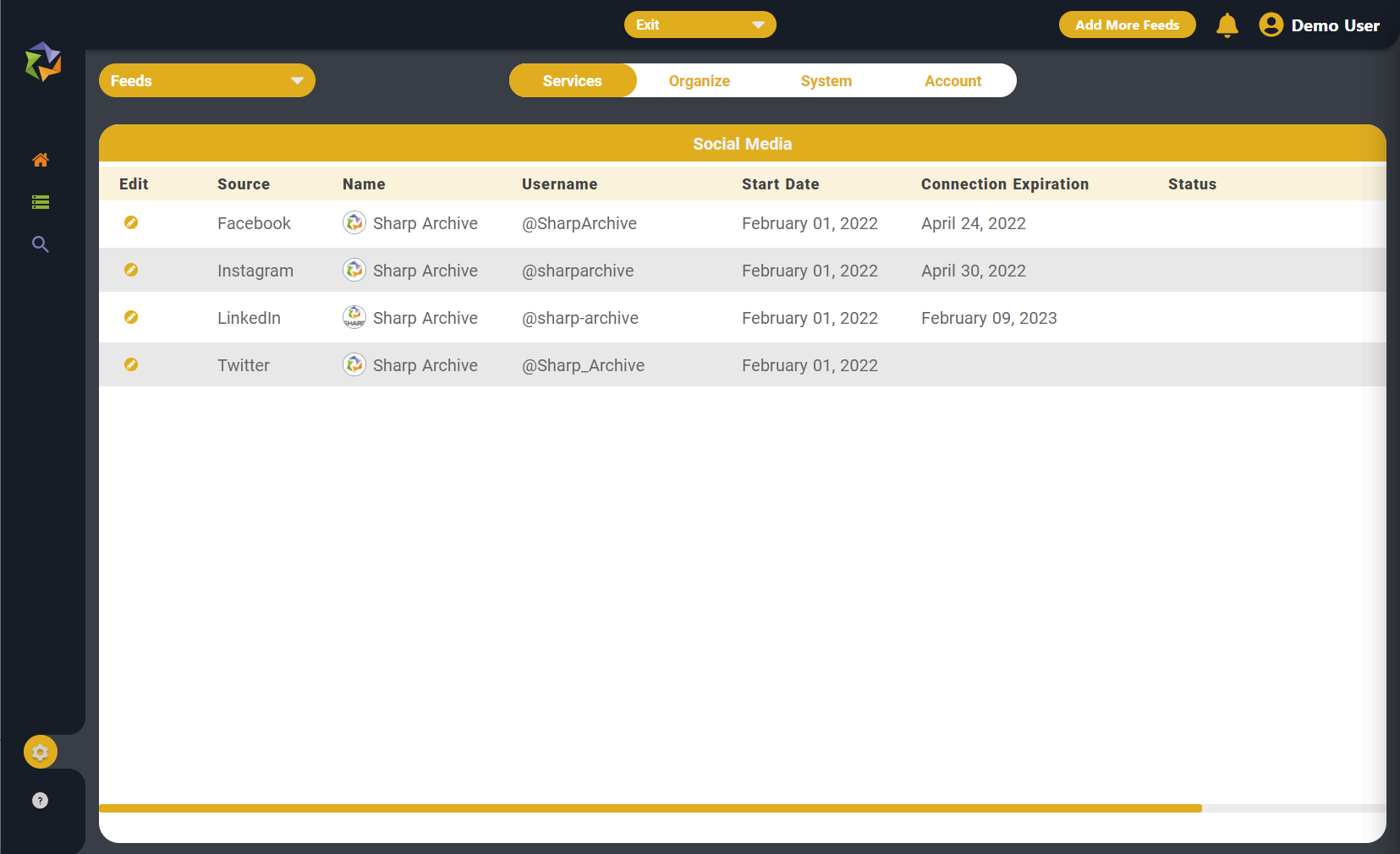Check notifications via the bell icon

[x=1227, y=25]
